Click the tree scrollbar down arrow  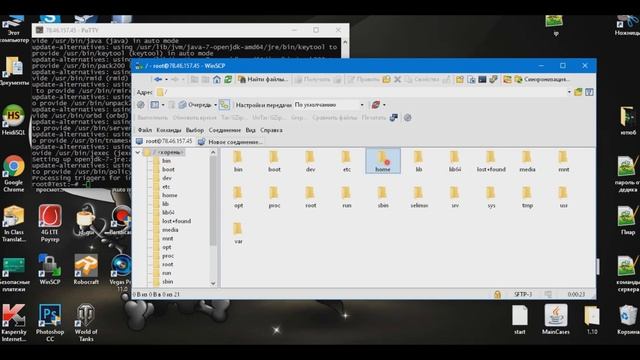213,283
